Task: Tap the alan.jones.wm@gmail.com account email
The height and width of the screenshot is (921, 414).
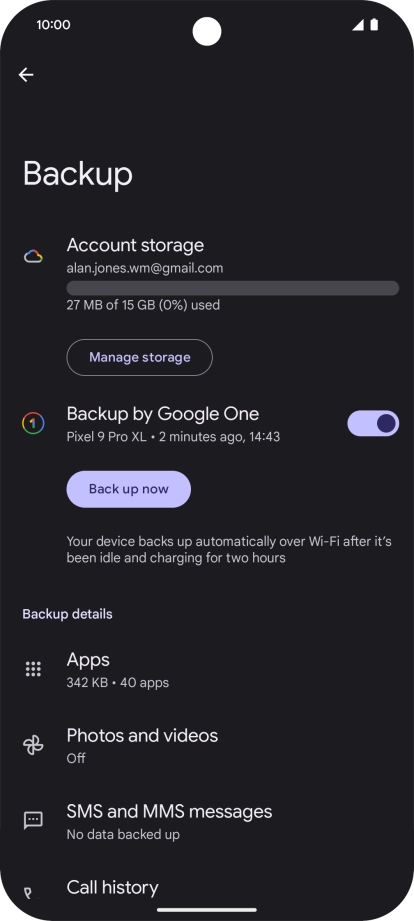Action: 145,268
